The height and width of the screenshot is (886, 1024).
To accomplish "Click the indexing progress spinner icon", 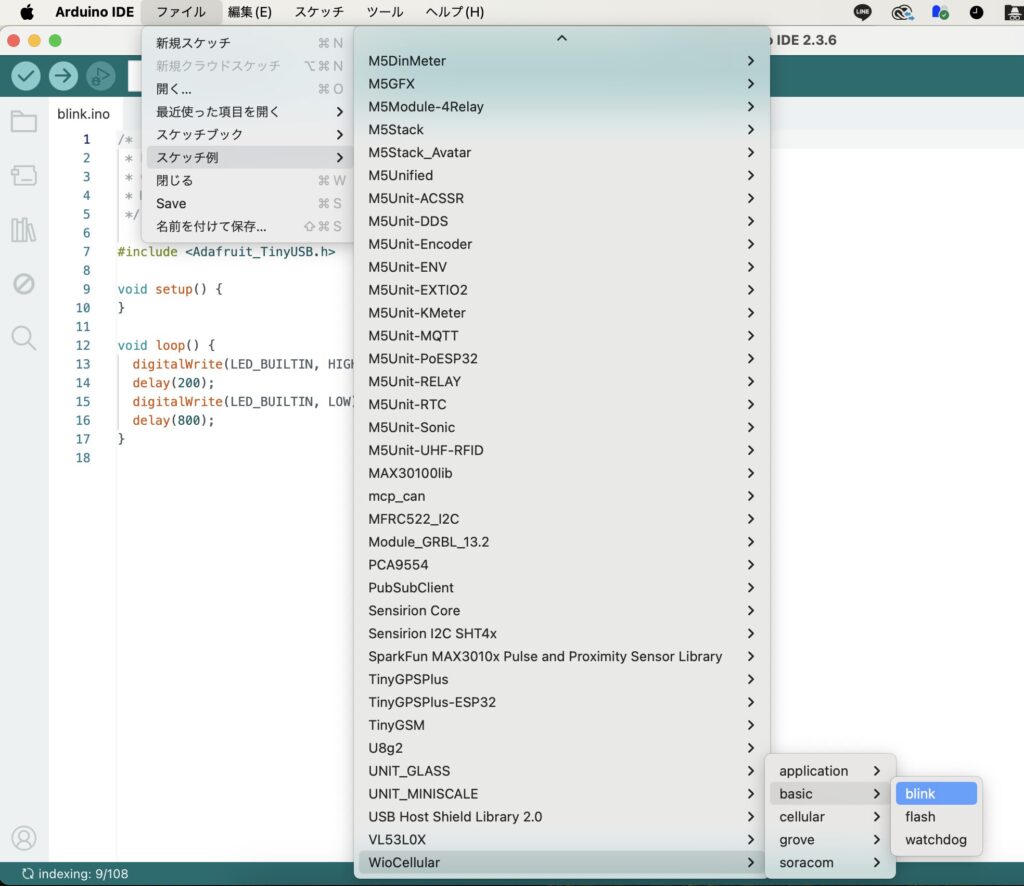I will 27,874.
